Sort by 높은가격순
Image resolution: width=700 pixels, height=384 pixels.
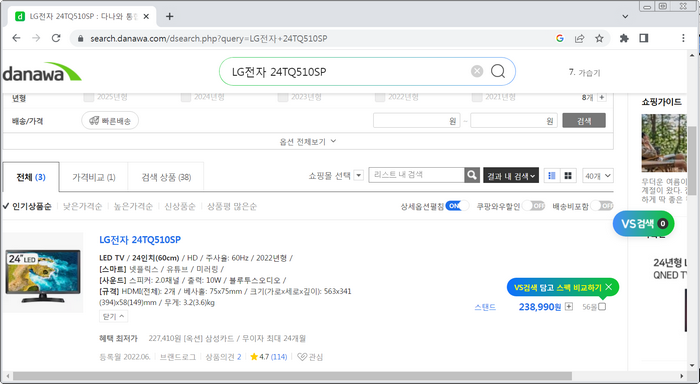pyautogui.click(x=133, y=206)
